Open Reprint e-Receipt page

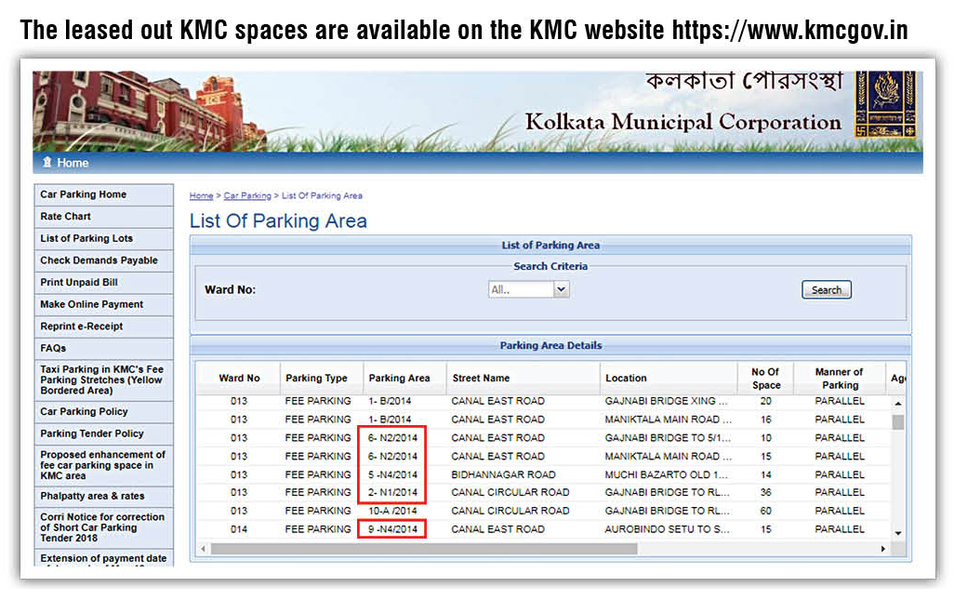tap(81, 326)
